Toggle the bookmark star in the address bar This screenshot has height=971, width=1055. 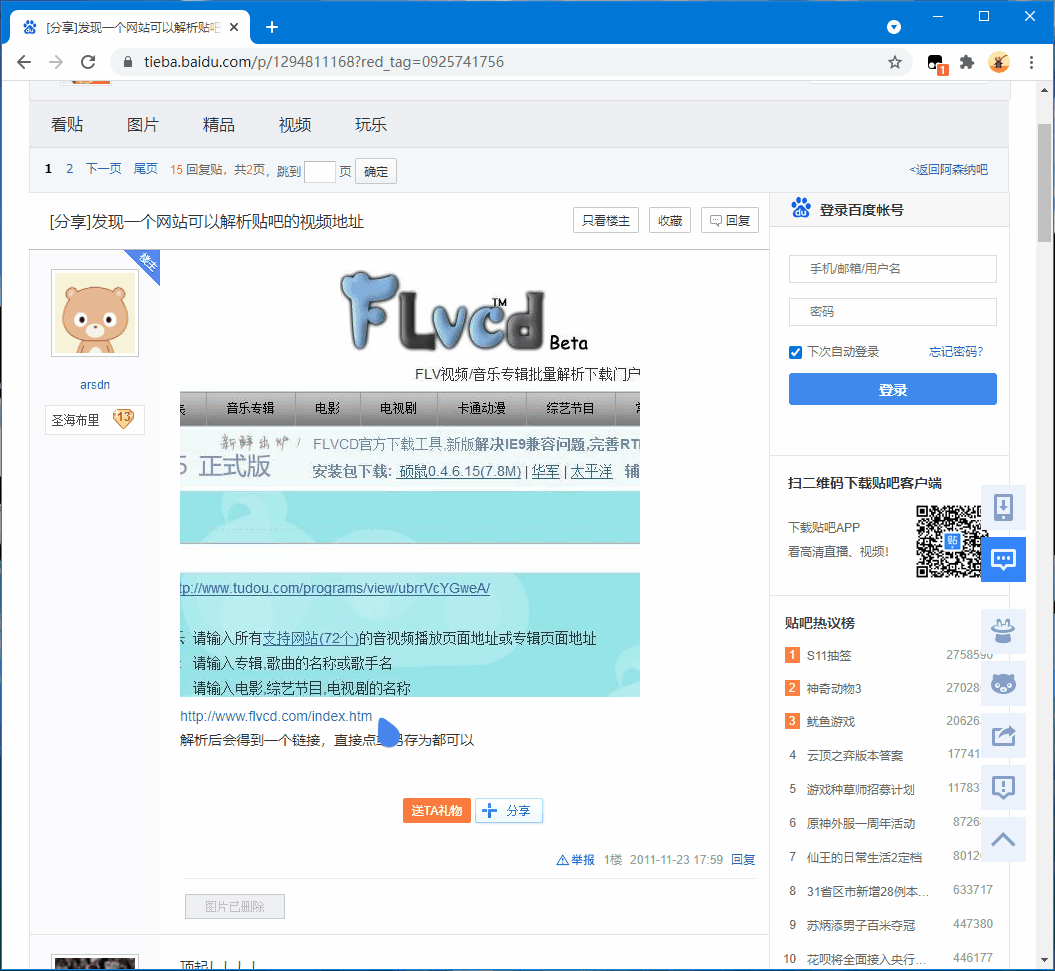(895, 61)
